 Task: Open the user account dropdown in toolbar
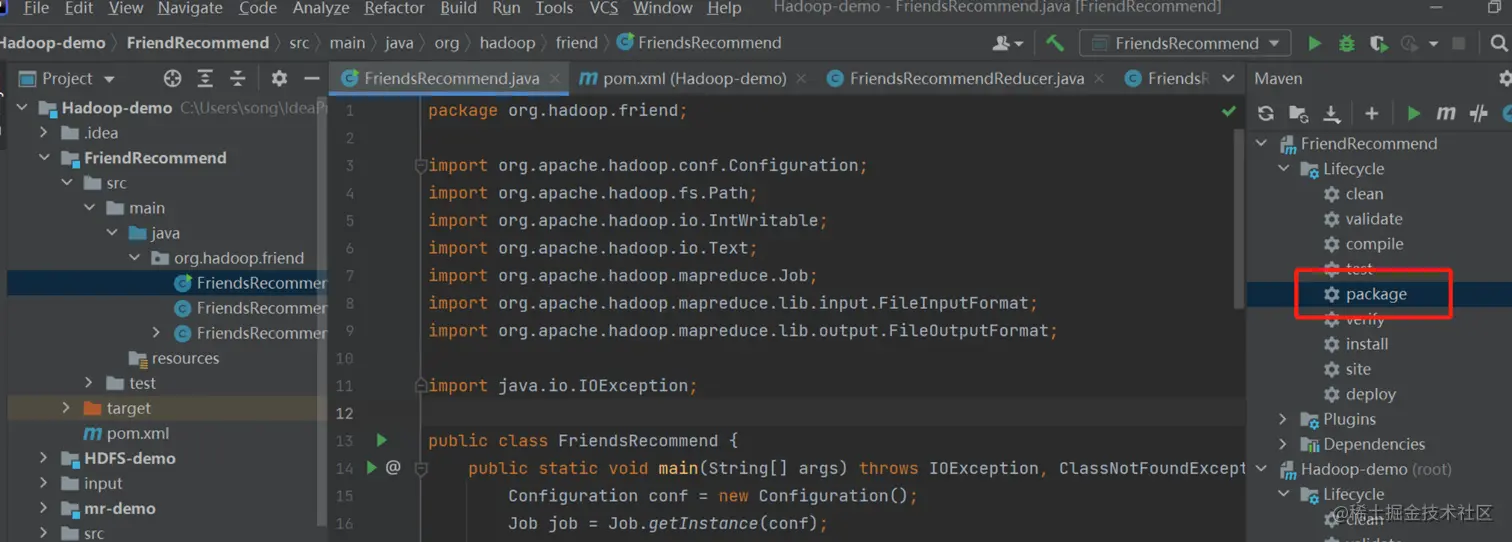pos(1007,43)
